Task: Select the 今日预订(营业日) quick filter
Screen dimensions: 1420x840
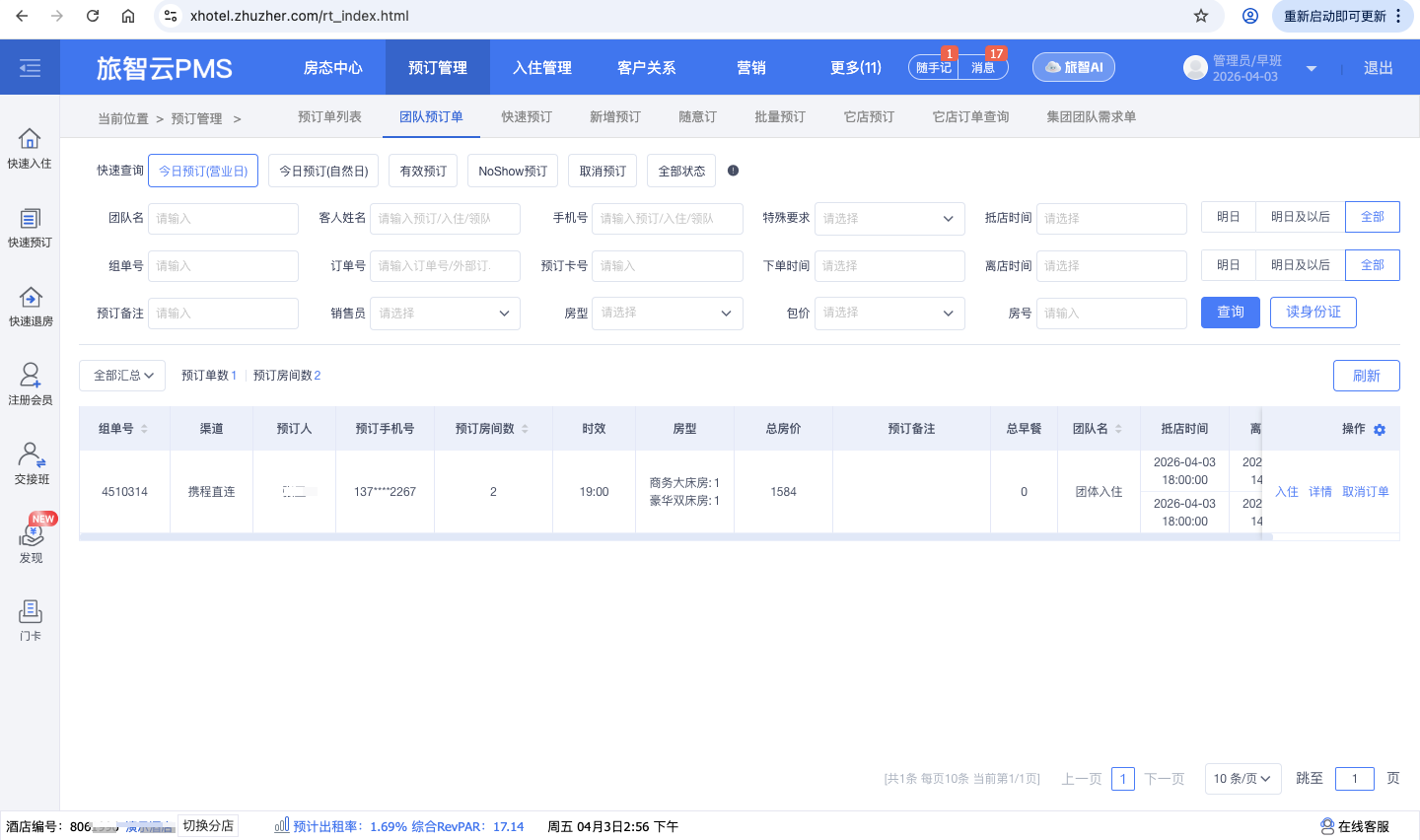Action: point(203,171)
